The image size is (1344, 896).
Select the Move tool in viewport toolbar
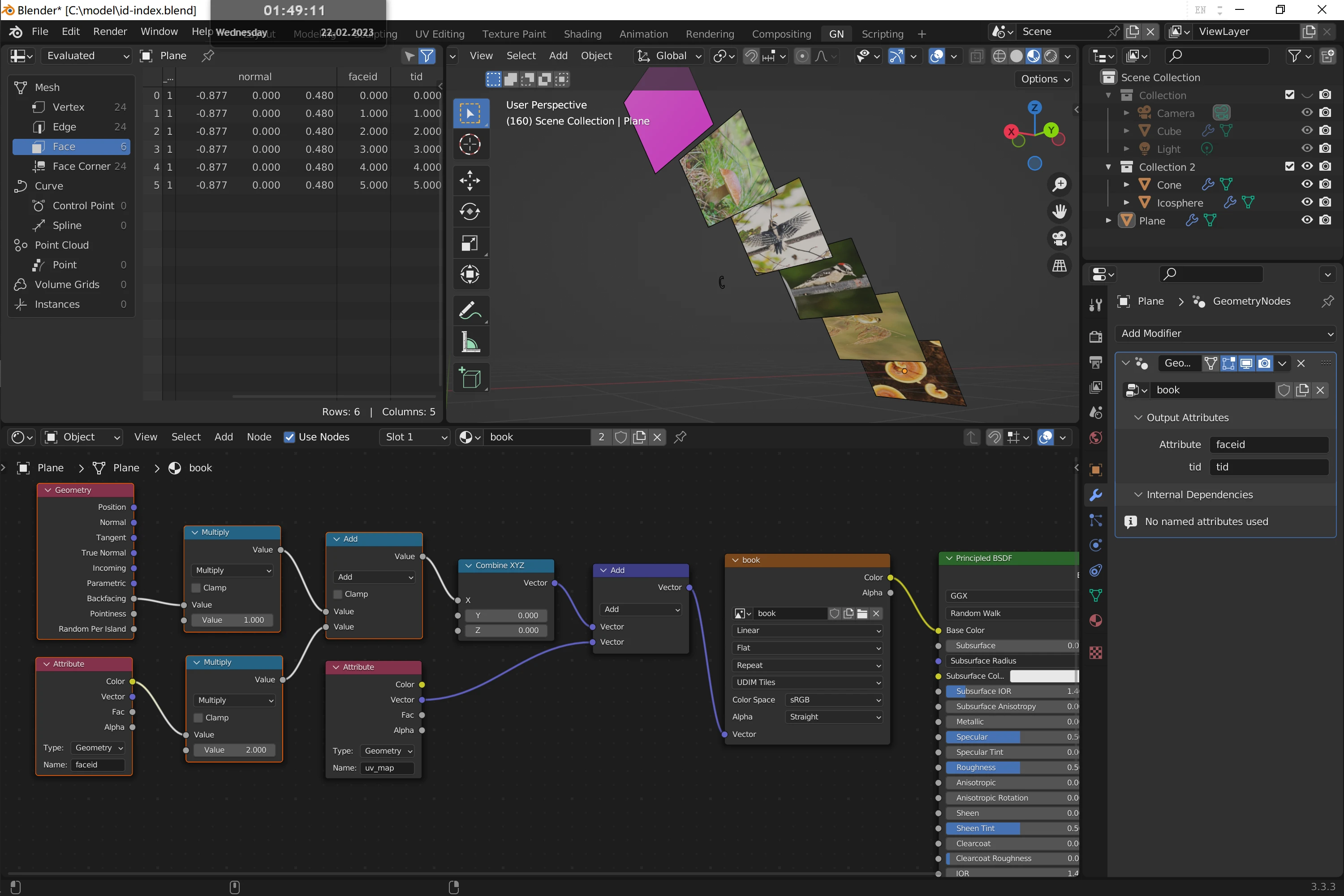[470, 180]
